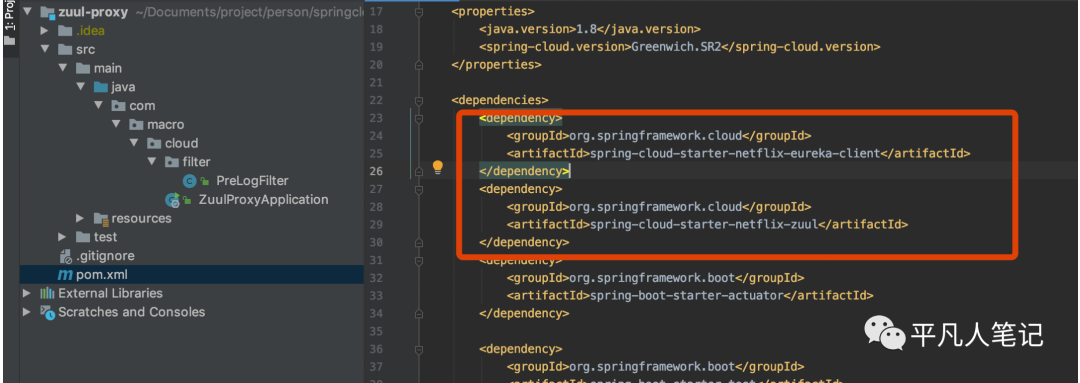Click the src folder icon
Image resolution: width=1080 pixels, height=383 pixels.
point(65,50)
